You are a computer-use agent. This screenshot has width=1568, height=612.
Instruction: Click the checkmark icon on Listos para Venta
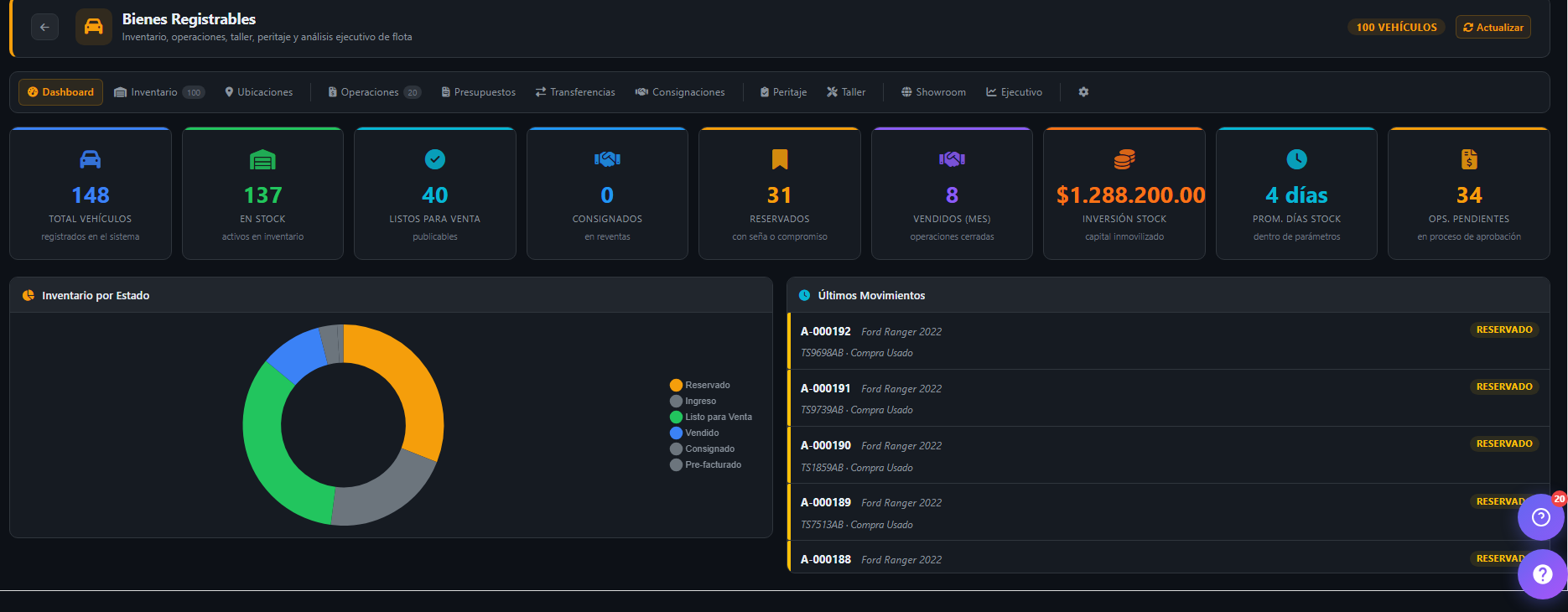pos(435,159)
